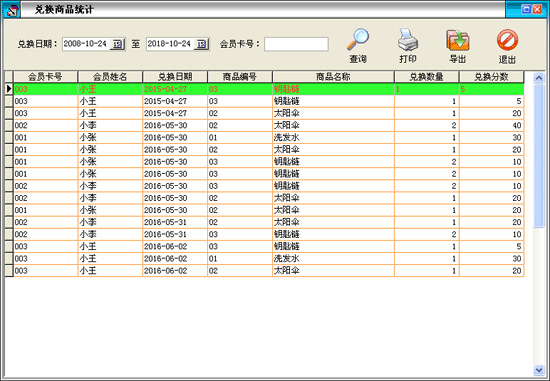Open the app icon in the title bar

(x=12, y=9)
